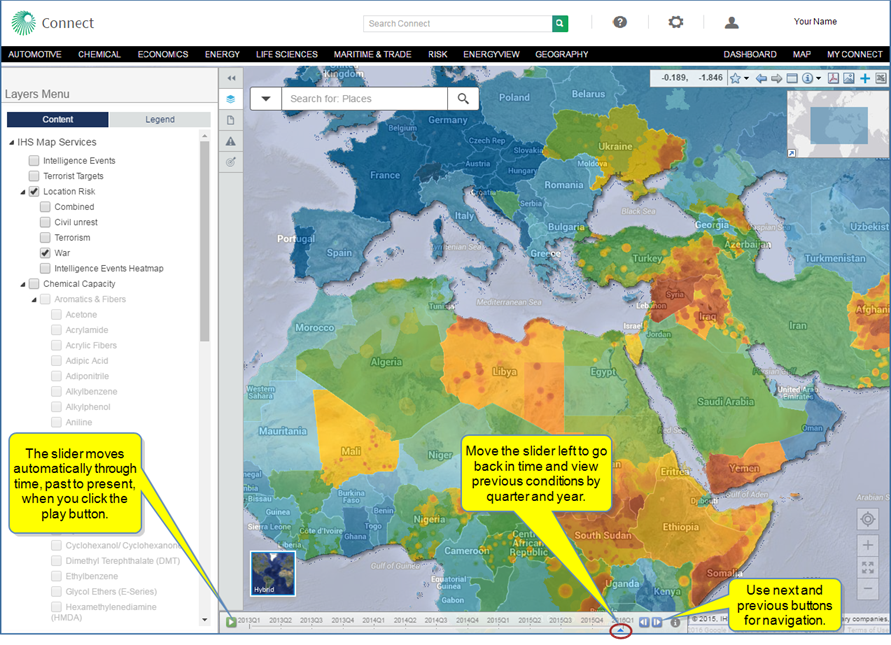This screenshot has width=891, height=645.
Task: Click the green Connect search button
Action: pos(560,23)
